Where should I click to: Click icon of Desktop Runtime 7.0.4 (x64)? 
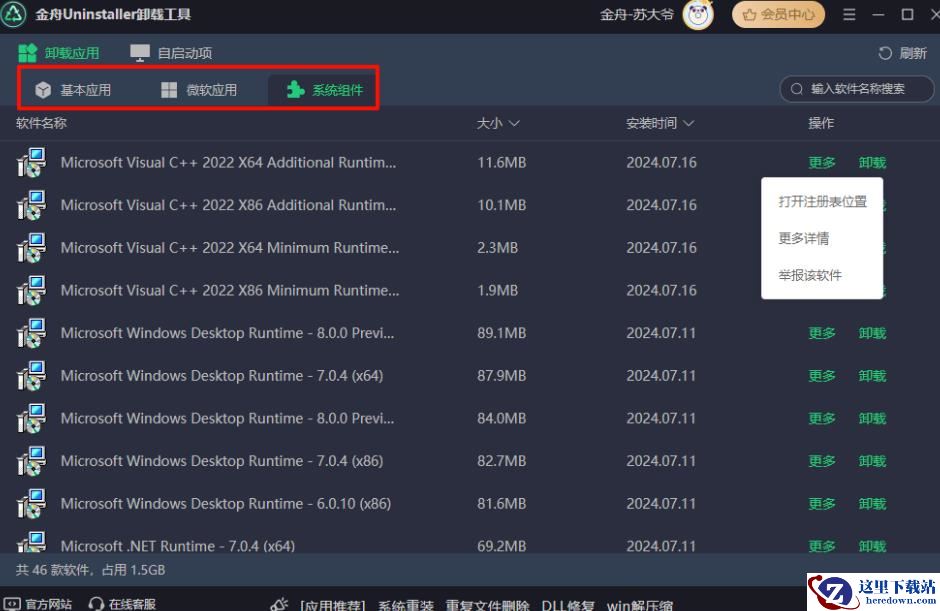(x=31, y=375)
